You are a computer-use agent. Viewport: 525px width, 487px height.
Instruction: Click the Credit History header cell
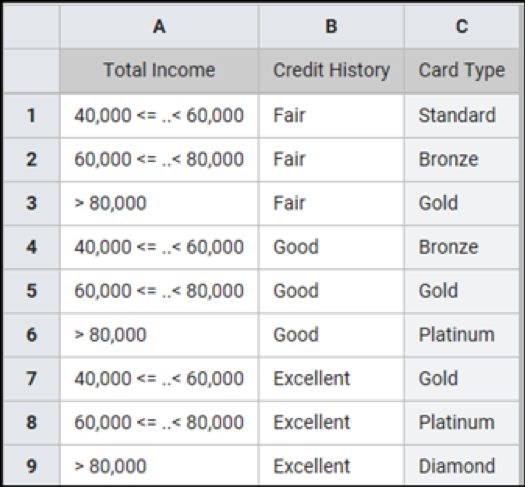[331, 70]
